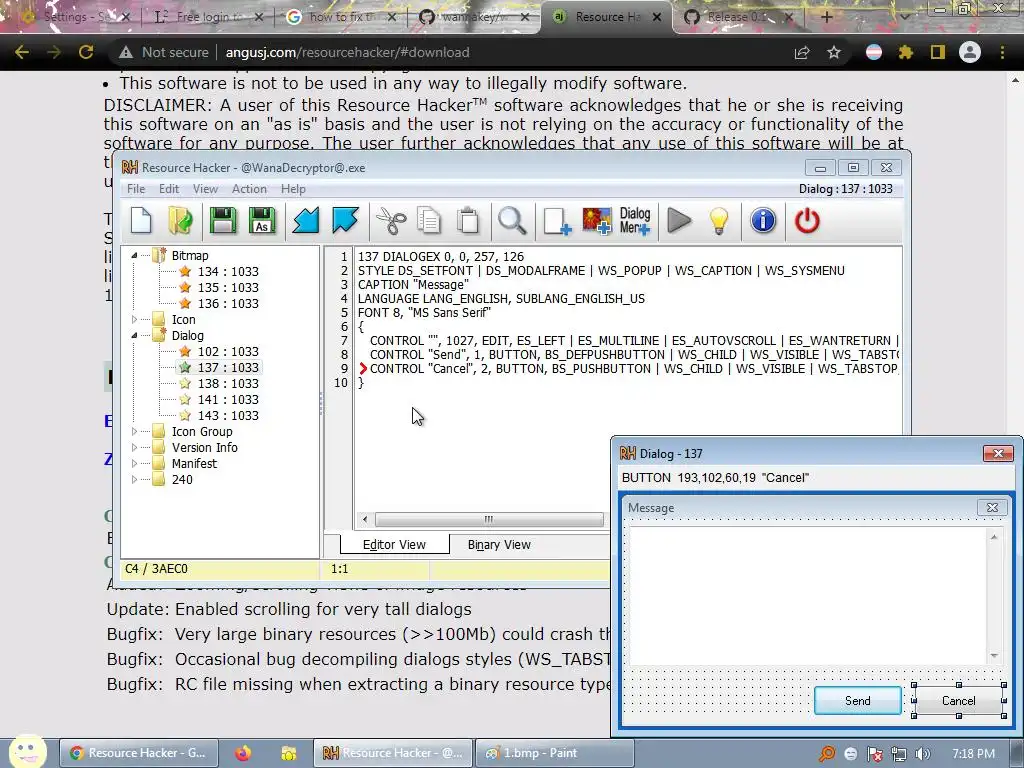
Task: Expand the Version Info folder
Action: 134,447
